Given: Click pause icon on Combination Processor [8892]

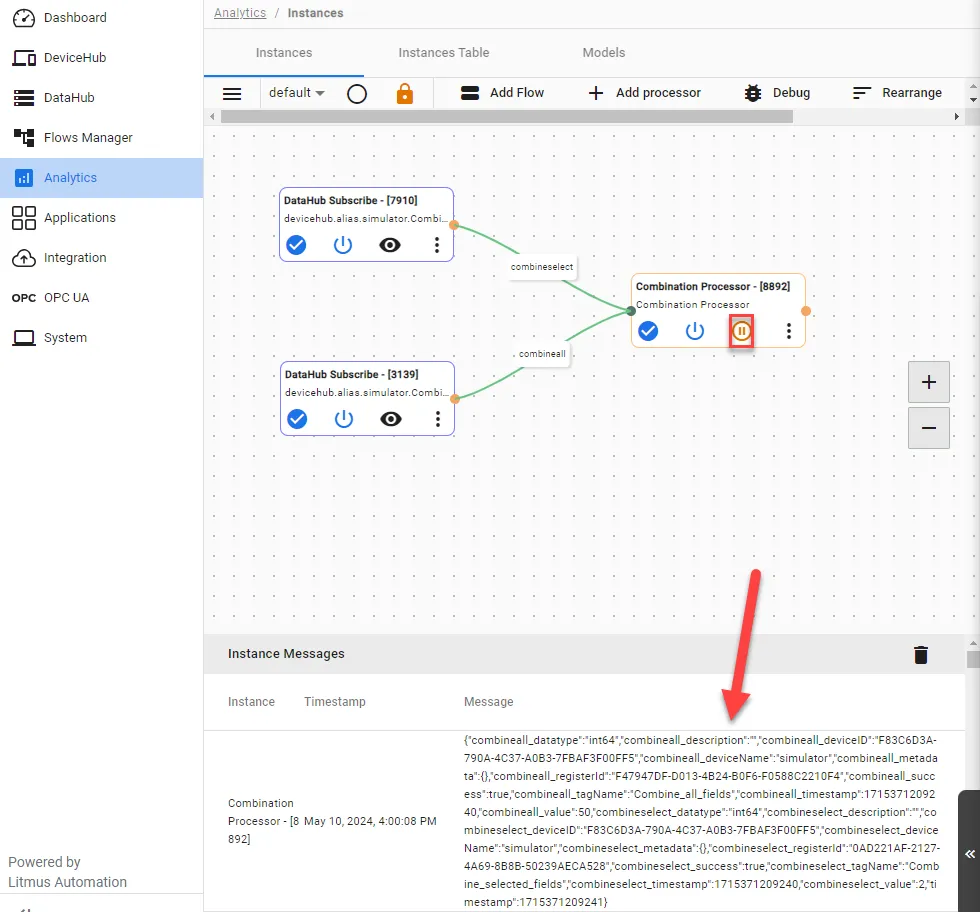Looking at the screenshot, I should coord(741,331).
